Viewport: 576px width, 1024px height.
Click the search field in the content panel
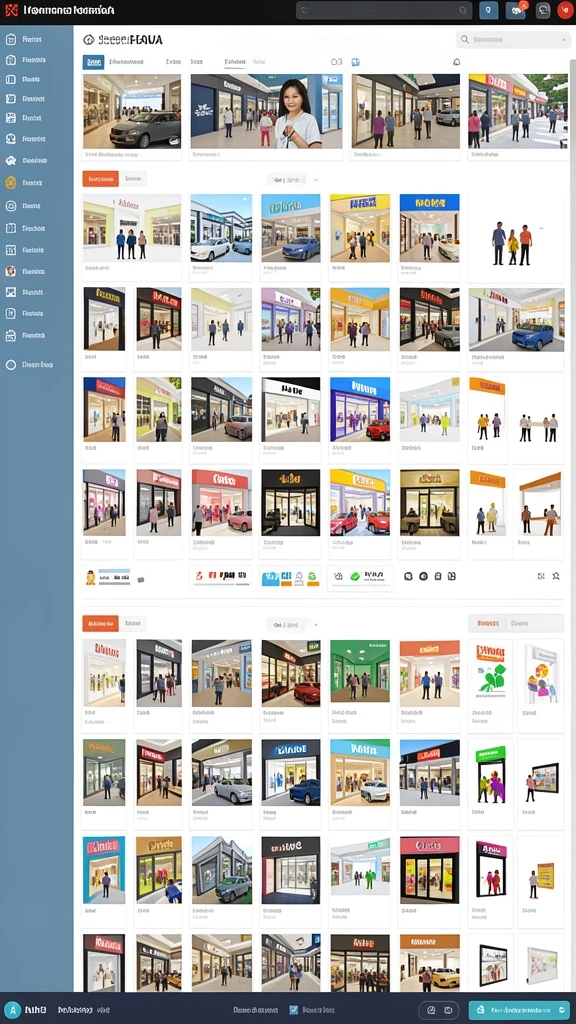click(x=513, y=40)
